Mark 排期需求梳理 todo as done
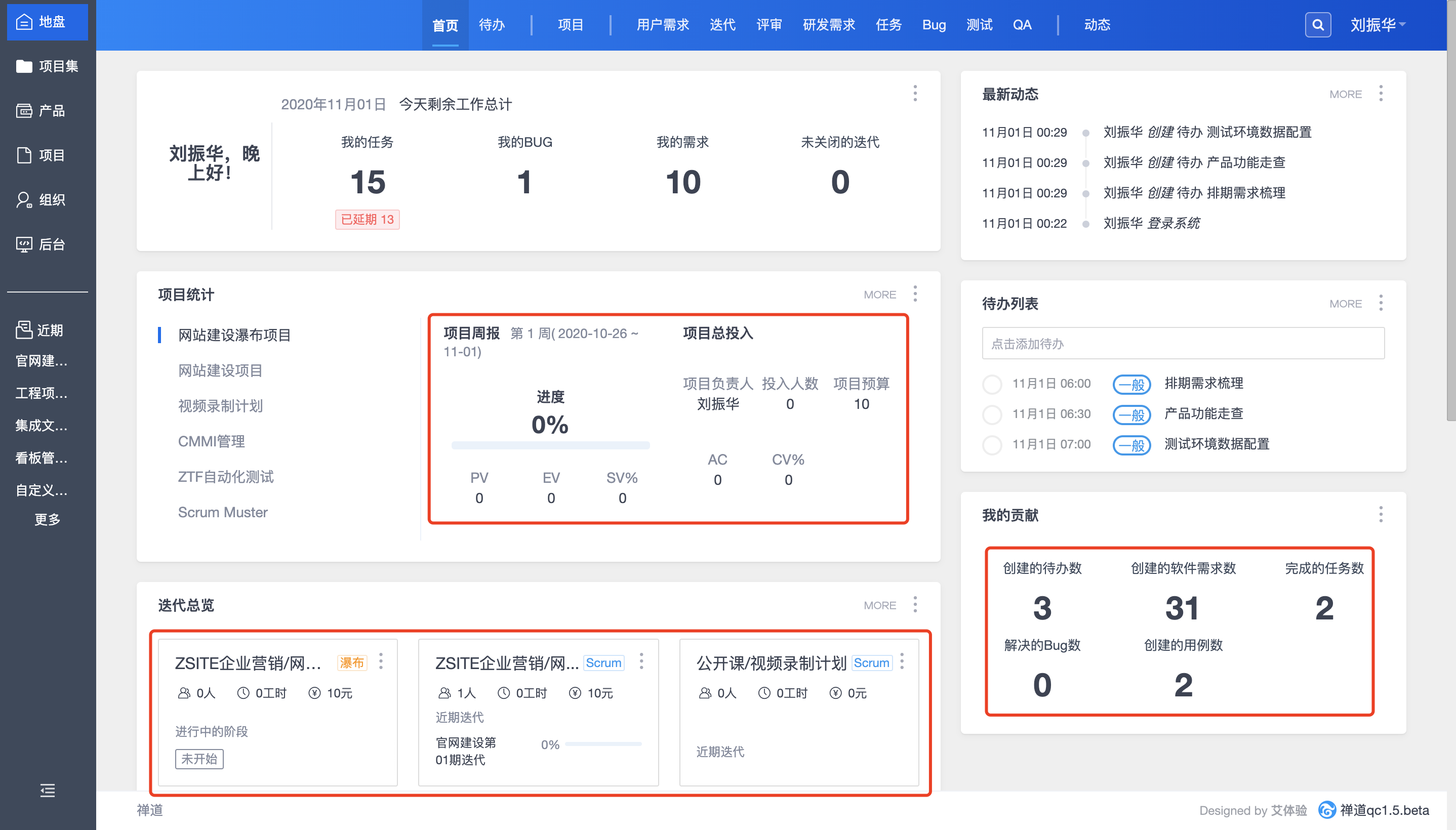 (992, 384)
